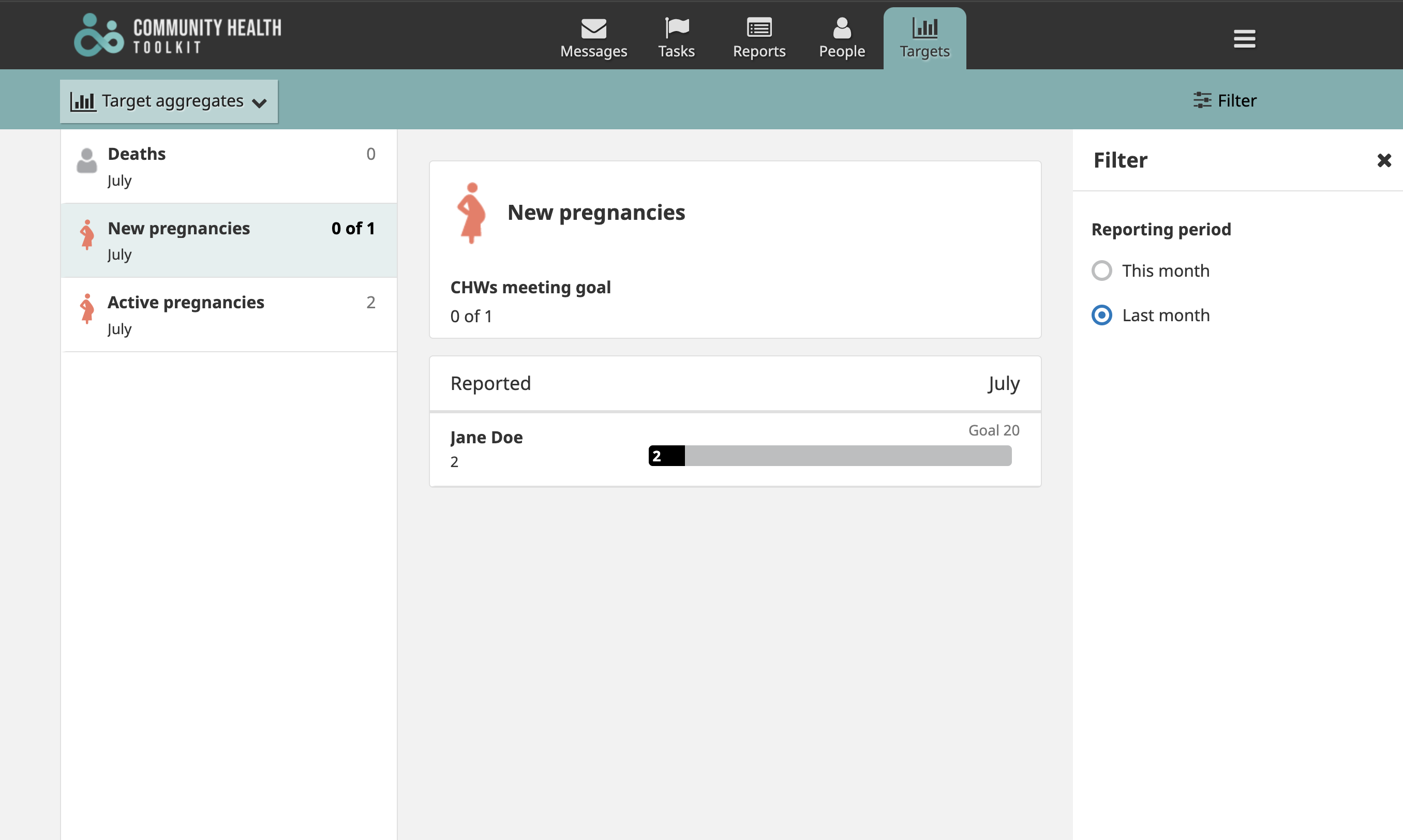
Task: Click the 'Reported' header text
Action: [x=490, y=384]
